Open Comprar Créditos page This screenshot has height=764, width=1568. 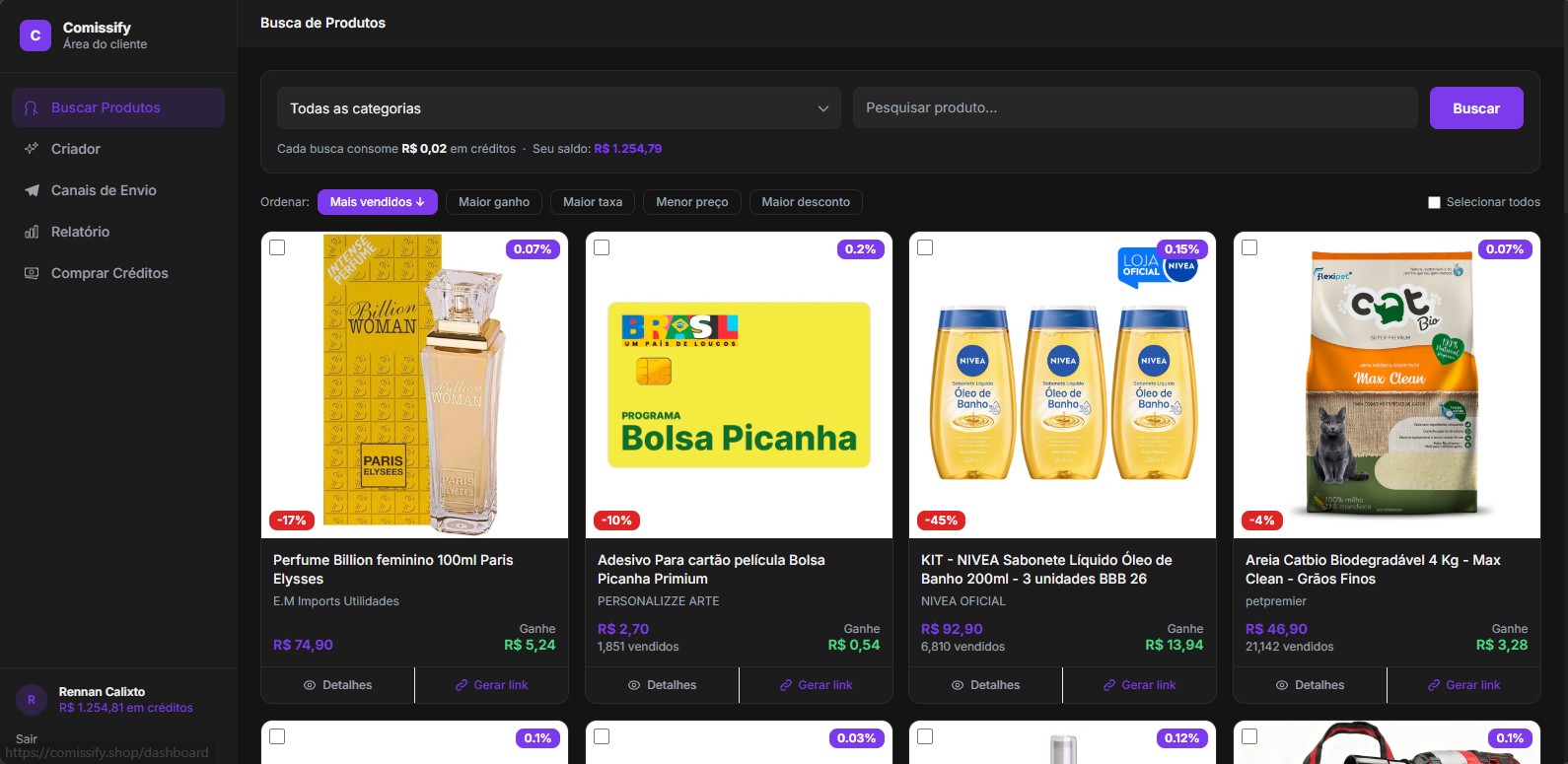coord(118,273)
